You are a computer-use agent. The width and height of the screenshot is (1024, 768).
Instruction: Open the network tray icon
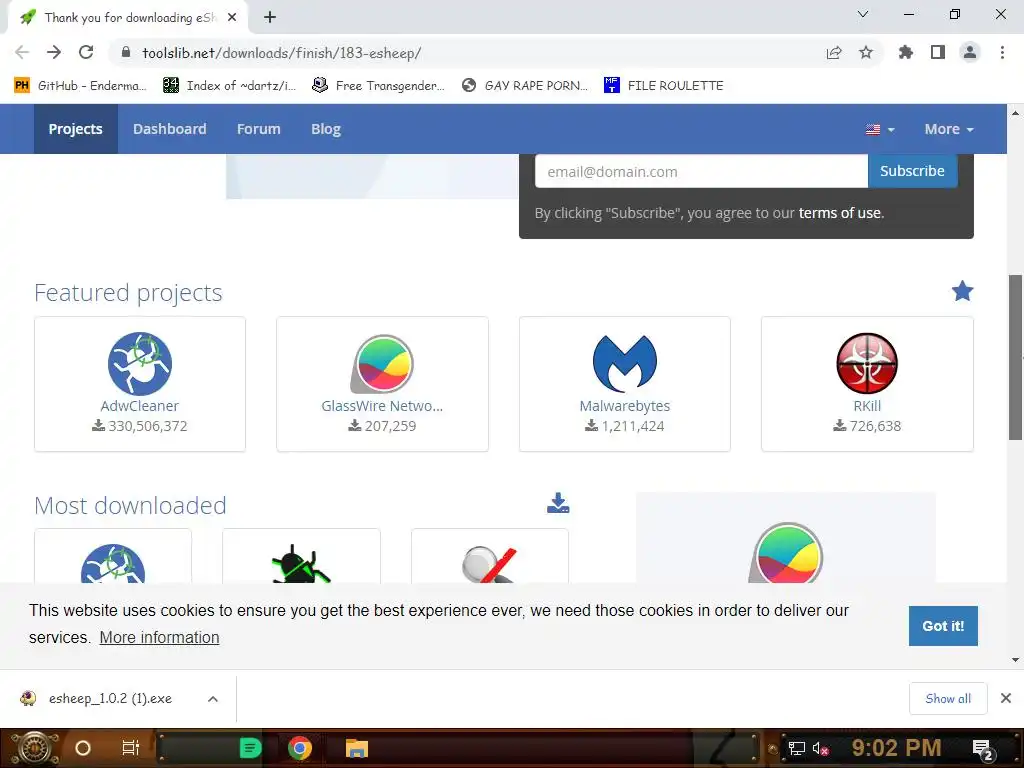[797, 749]
